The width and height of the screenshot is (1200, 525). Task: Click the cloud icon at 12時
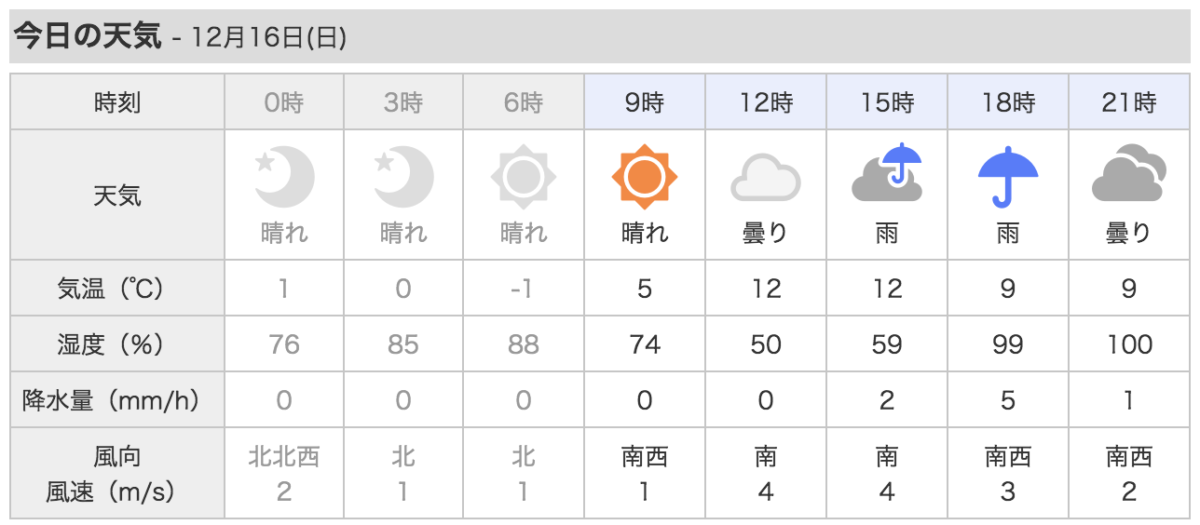click(765, 180)
